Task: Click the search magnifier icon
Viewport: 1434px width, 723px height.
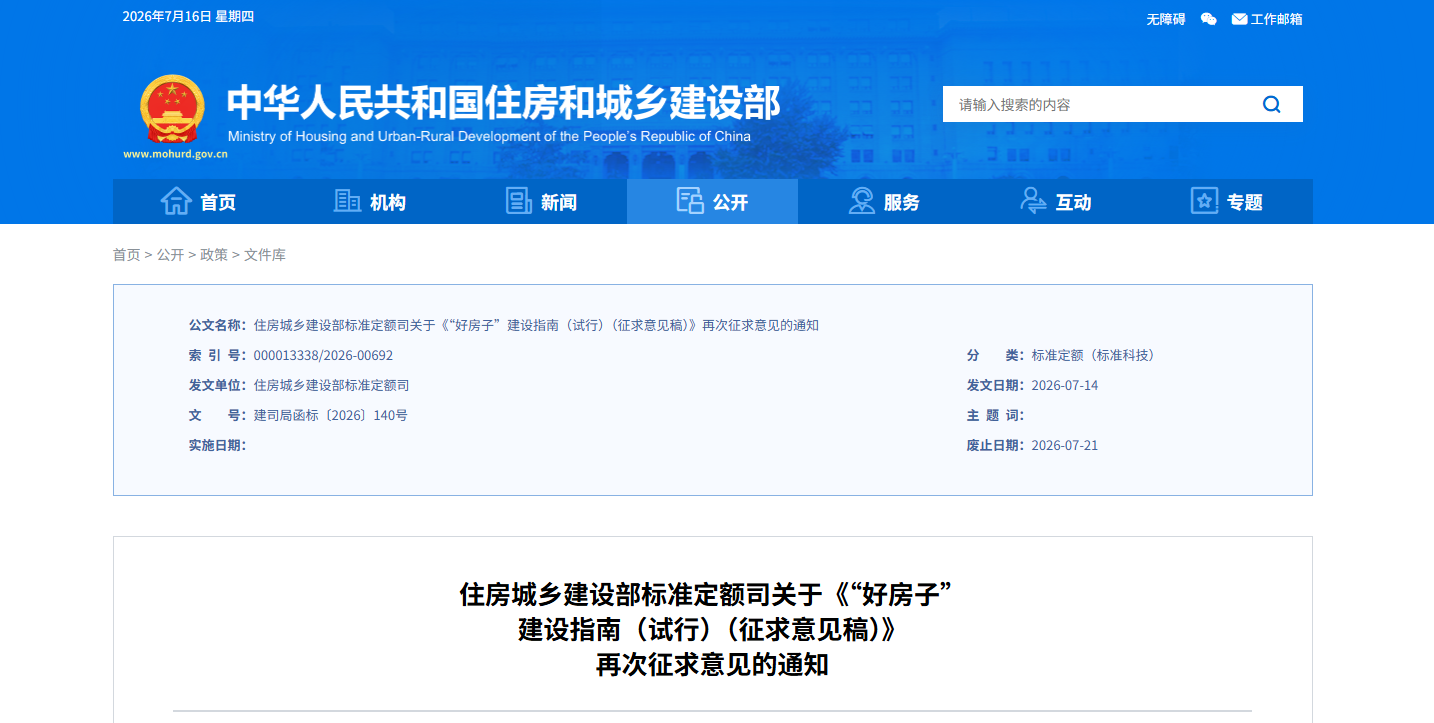Action: click(x=1272, y=104)
